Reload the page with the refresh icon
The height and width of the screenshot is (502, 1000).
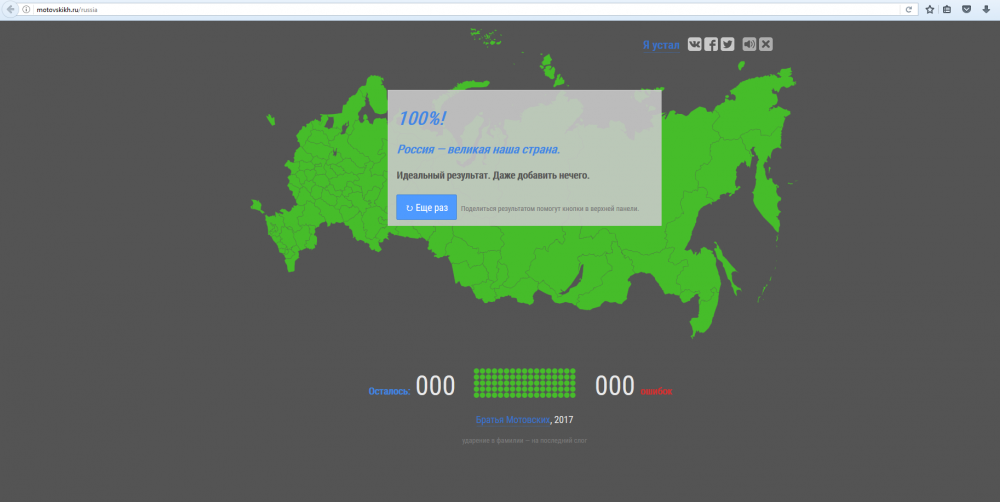click(x=908, y=10)
